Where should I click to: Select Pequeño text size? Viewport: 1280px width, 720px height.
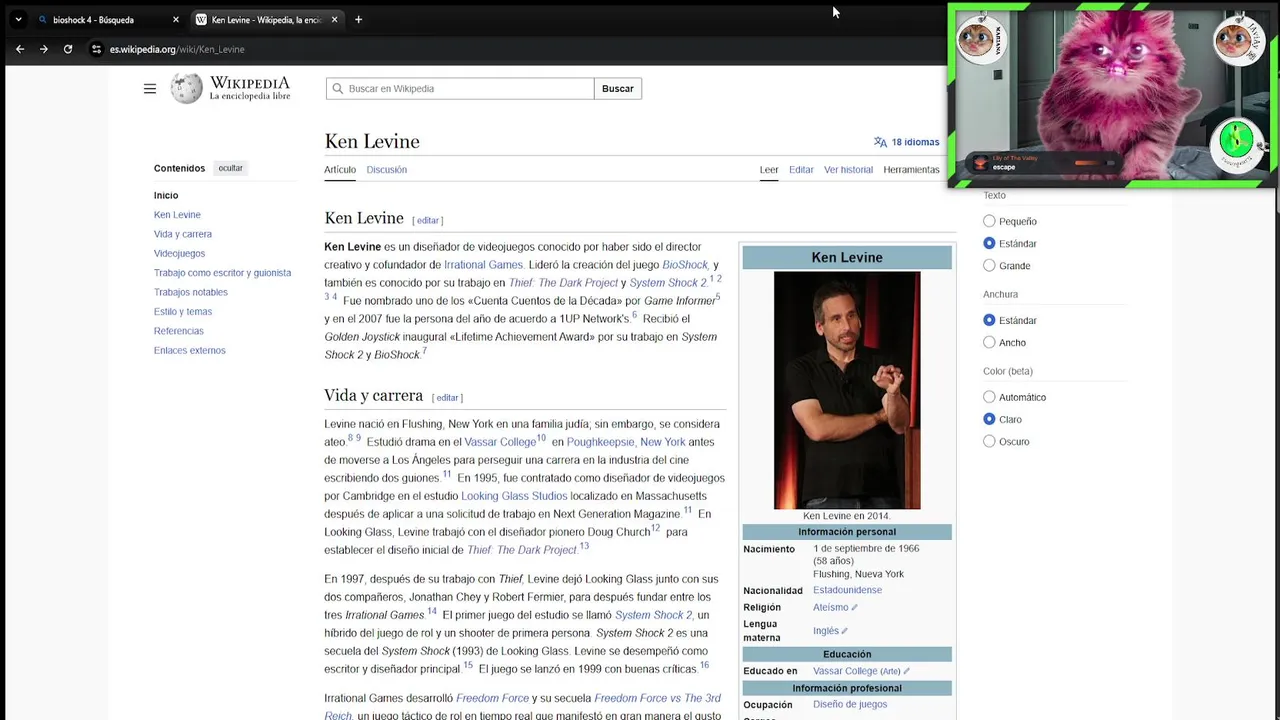[989, 221]
